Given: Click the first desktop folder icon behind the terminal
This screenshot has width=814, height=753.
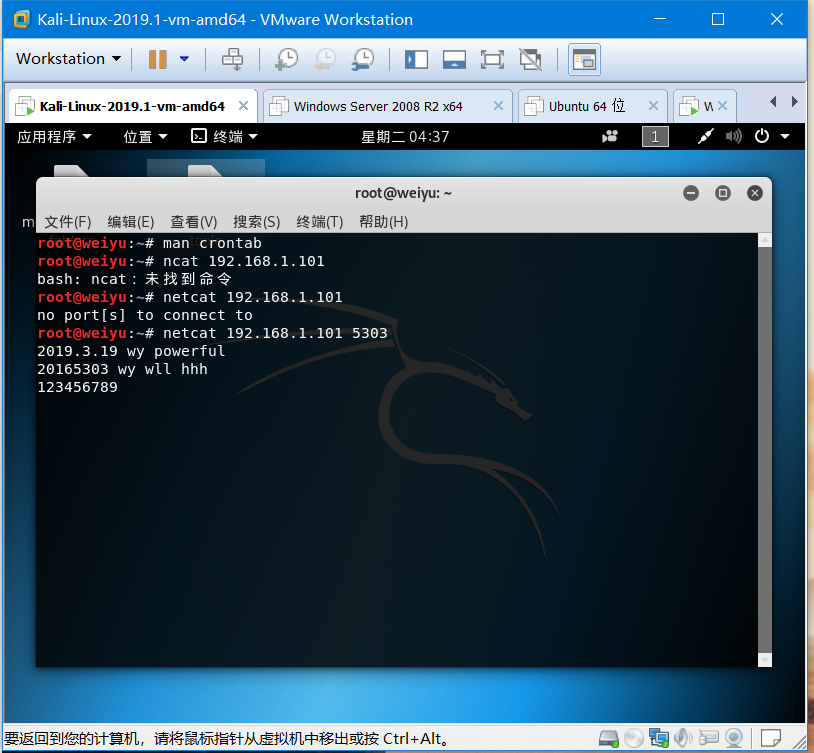Looking at the screenshot, I should (x=71, y=170).
